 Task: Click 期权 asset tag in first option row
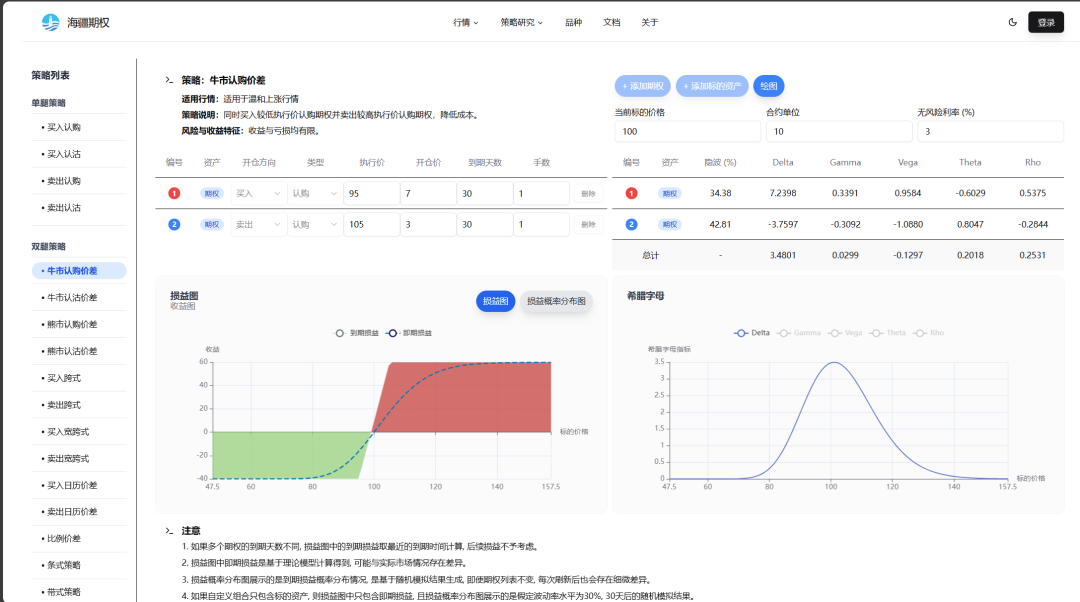tap(212, 194)
